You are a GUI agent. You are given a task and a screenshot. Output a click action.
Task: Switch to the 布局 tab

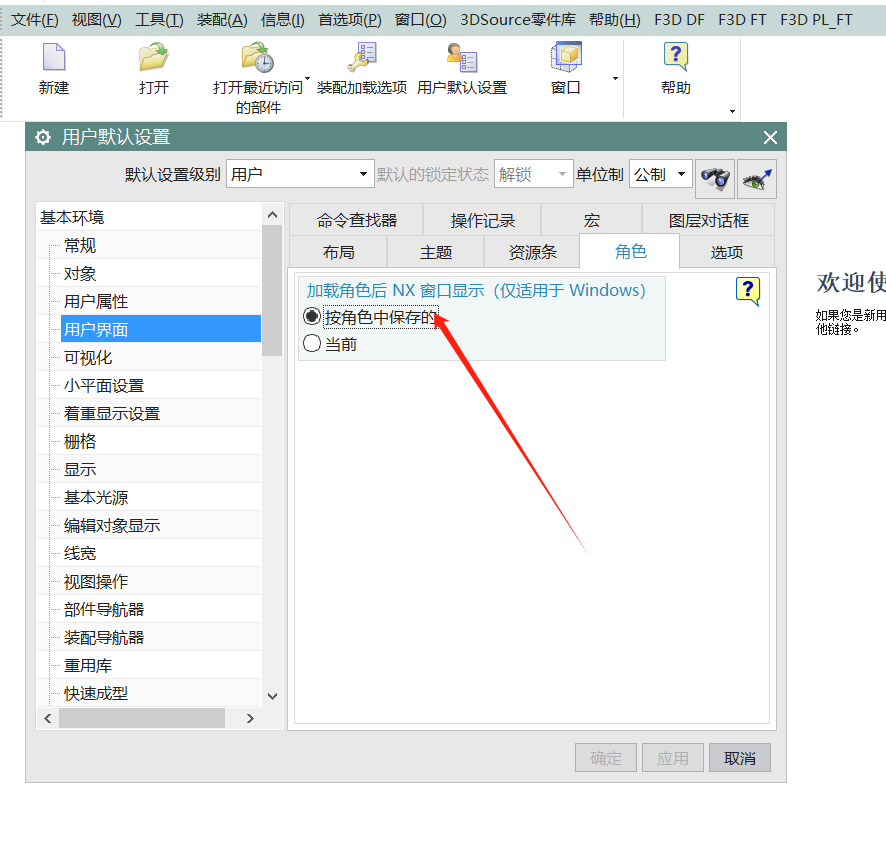[338, 252]
